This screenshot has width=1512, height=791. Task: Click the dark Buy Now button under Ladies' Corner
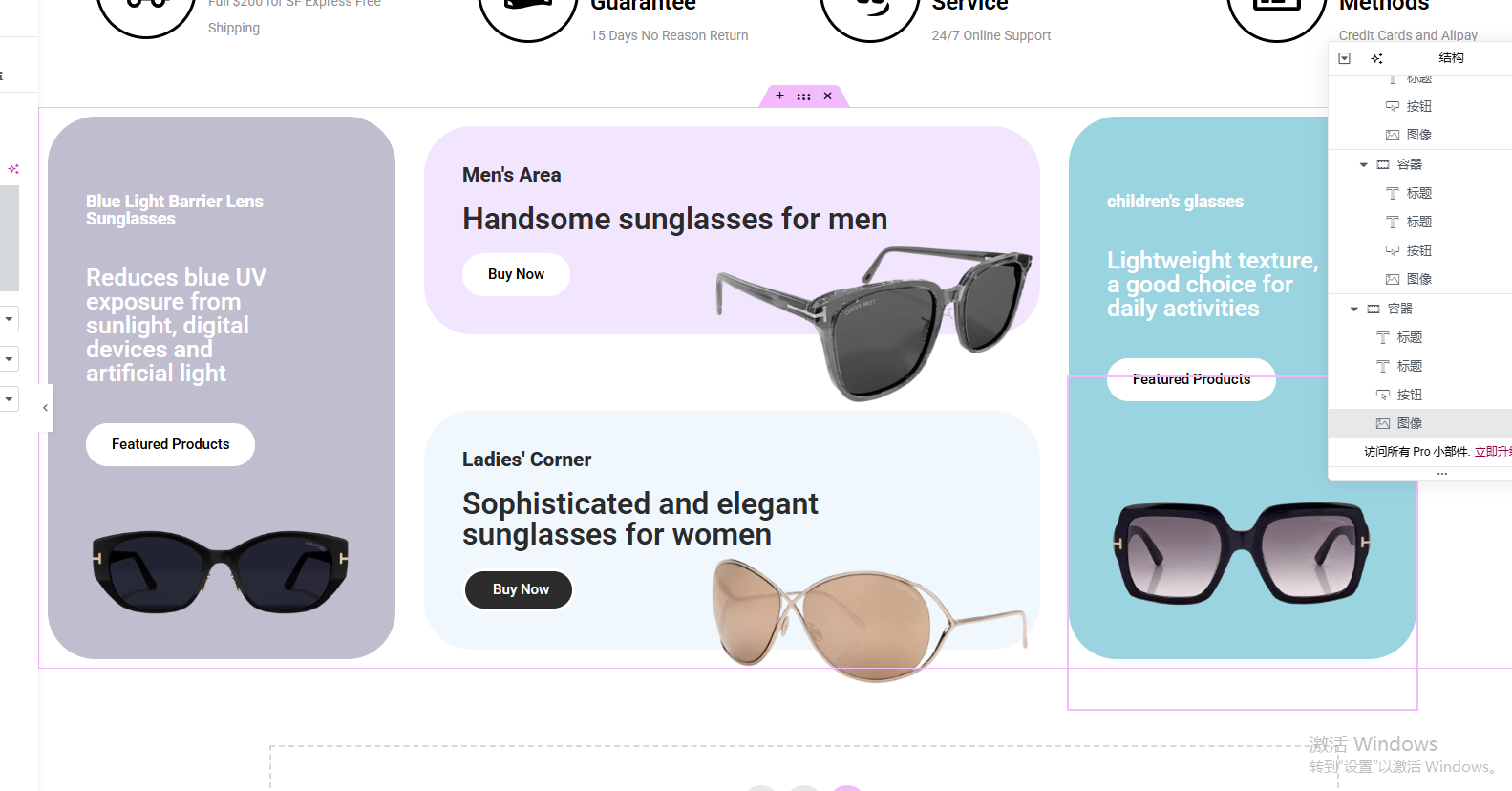pyautogui.click(x=520, y=589)
